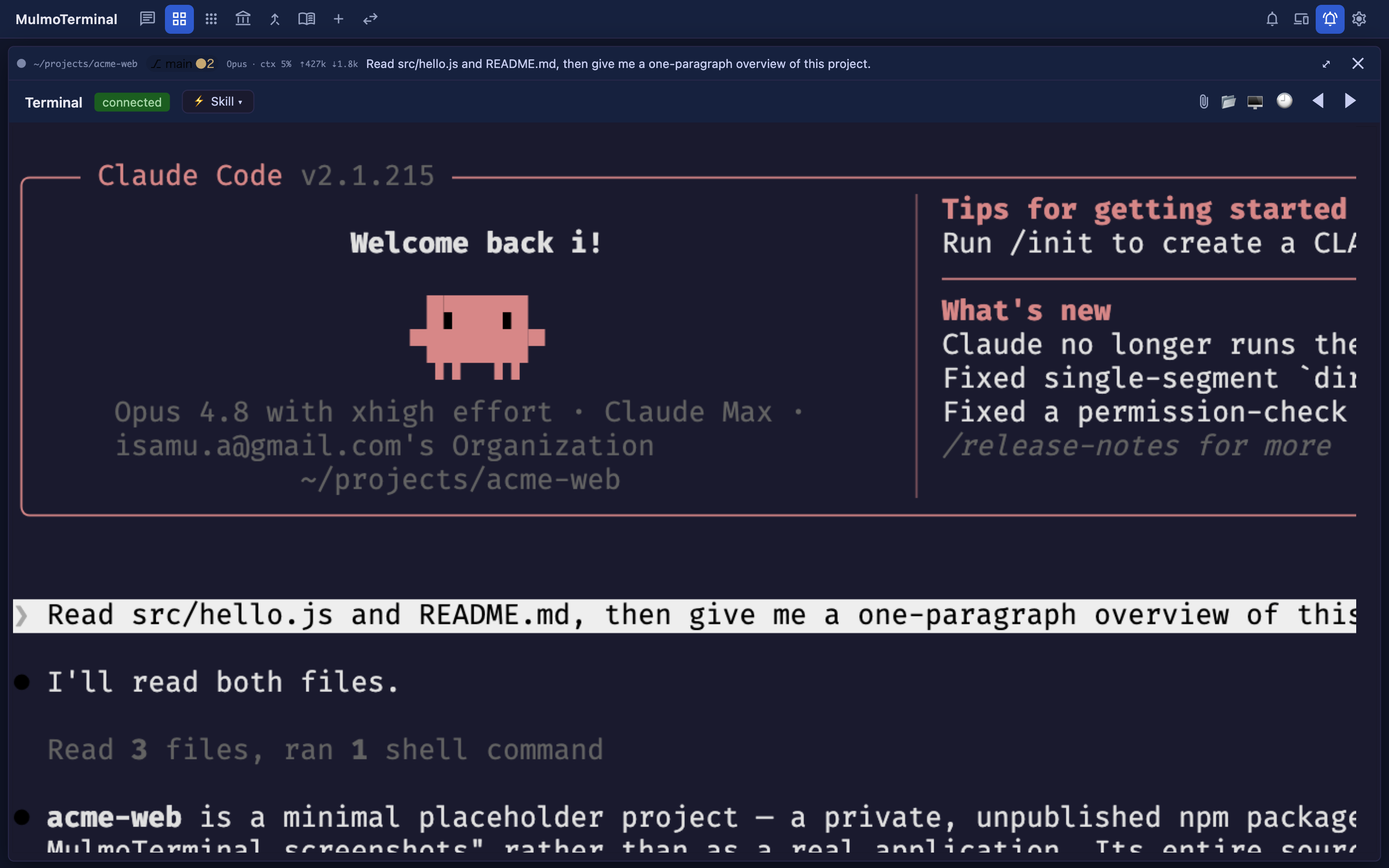The height and width of the screenshot is (868, 1389).
Task: Click the MulmoTerminal app title
Action: 67,19
